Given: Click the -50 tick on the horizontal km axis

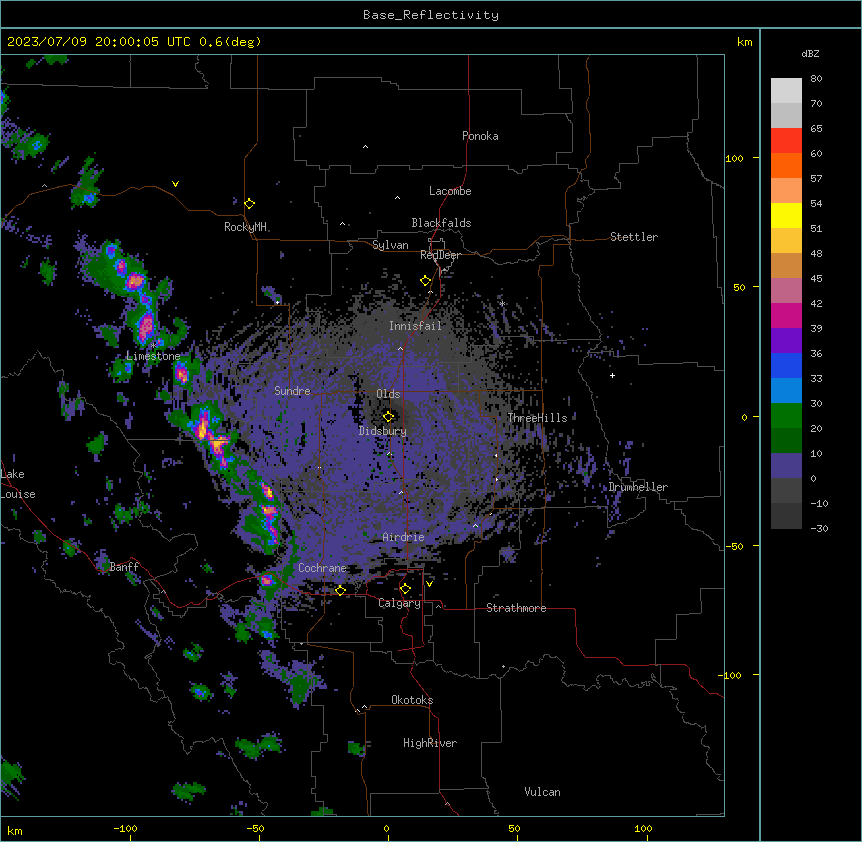Looking at the screenshot, I should pyautogui.click(x=255, y=828).
